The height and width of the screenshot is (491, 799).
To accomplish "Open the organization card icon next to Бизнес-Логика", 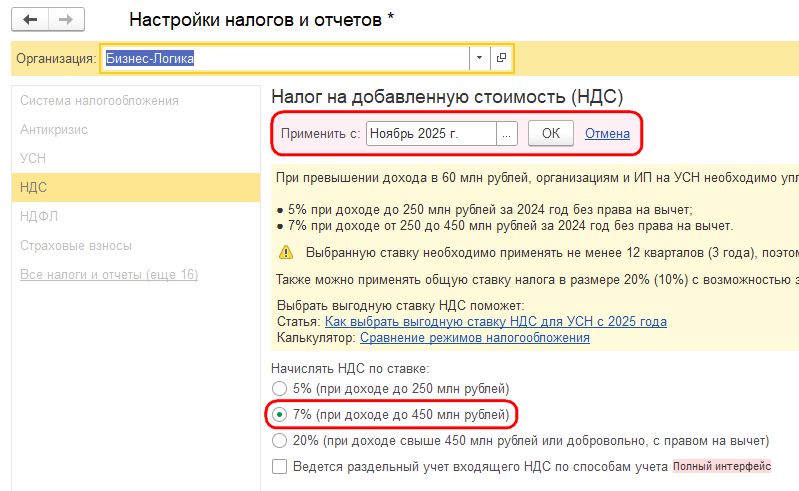I will pyautogui.click(x=501, y=58).
